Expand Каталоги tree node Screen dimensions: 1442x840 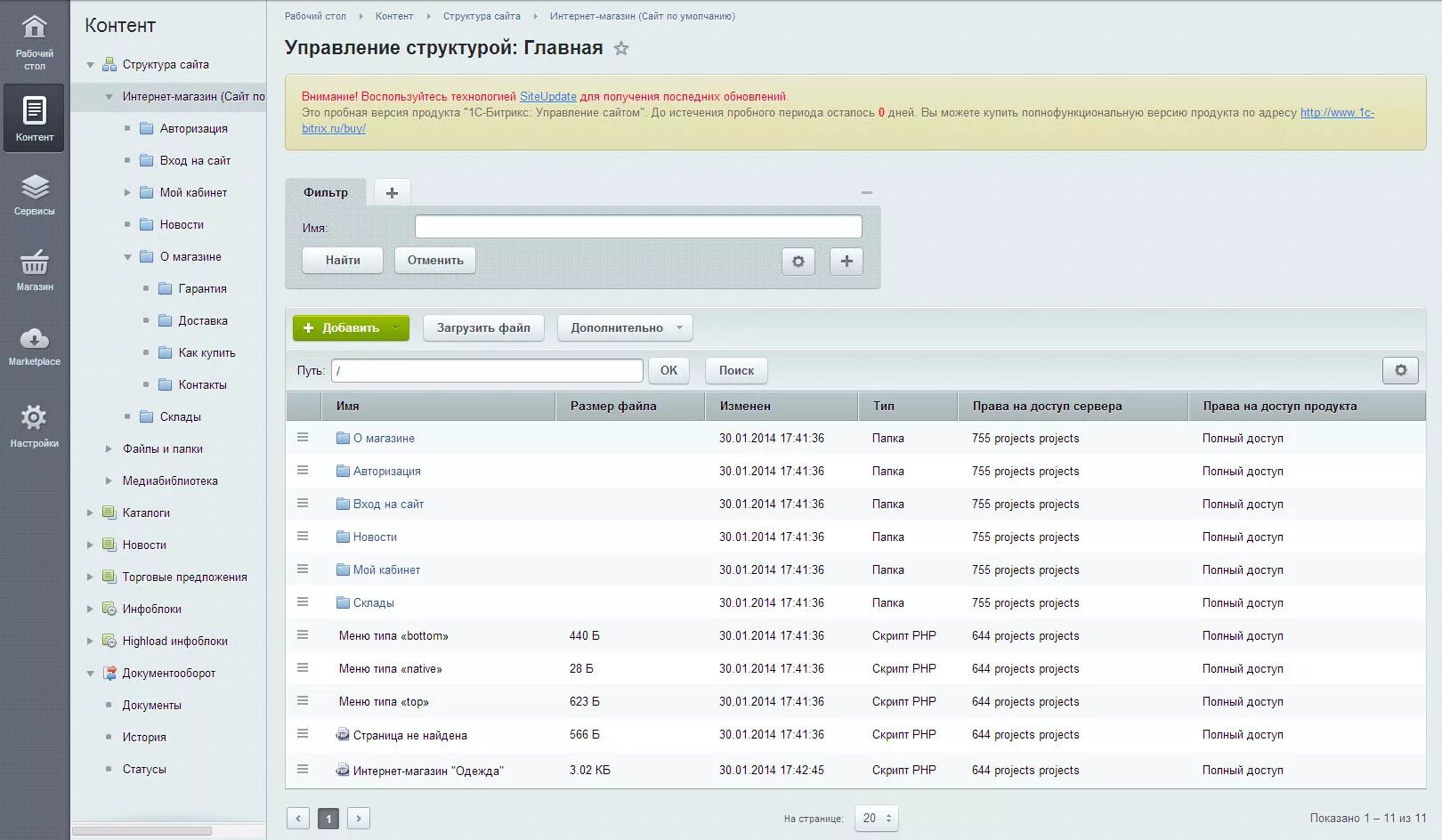click(x=90, y=513)
